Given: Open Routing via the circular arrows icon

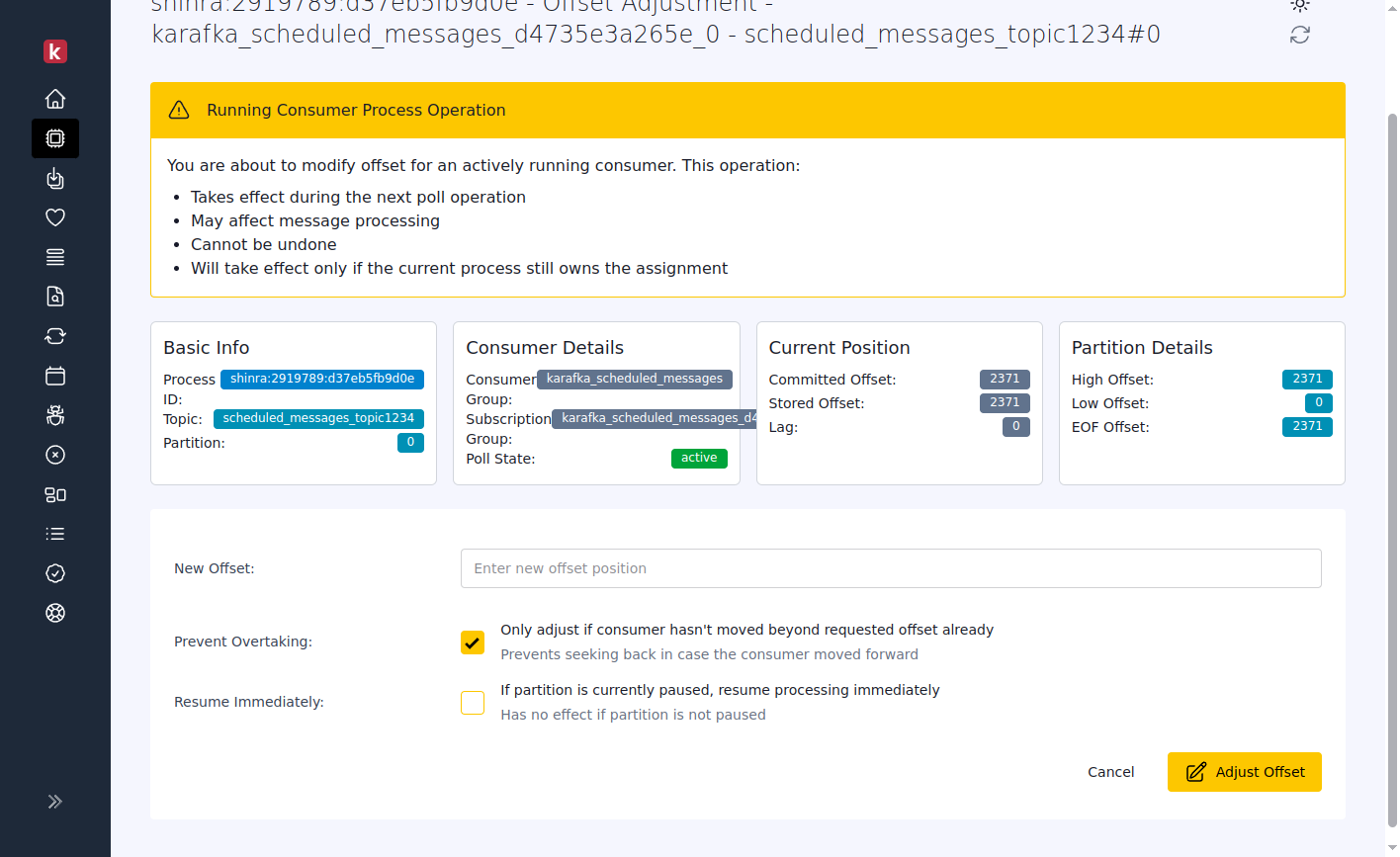Looking at the screenshot, I should point(55,336).
